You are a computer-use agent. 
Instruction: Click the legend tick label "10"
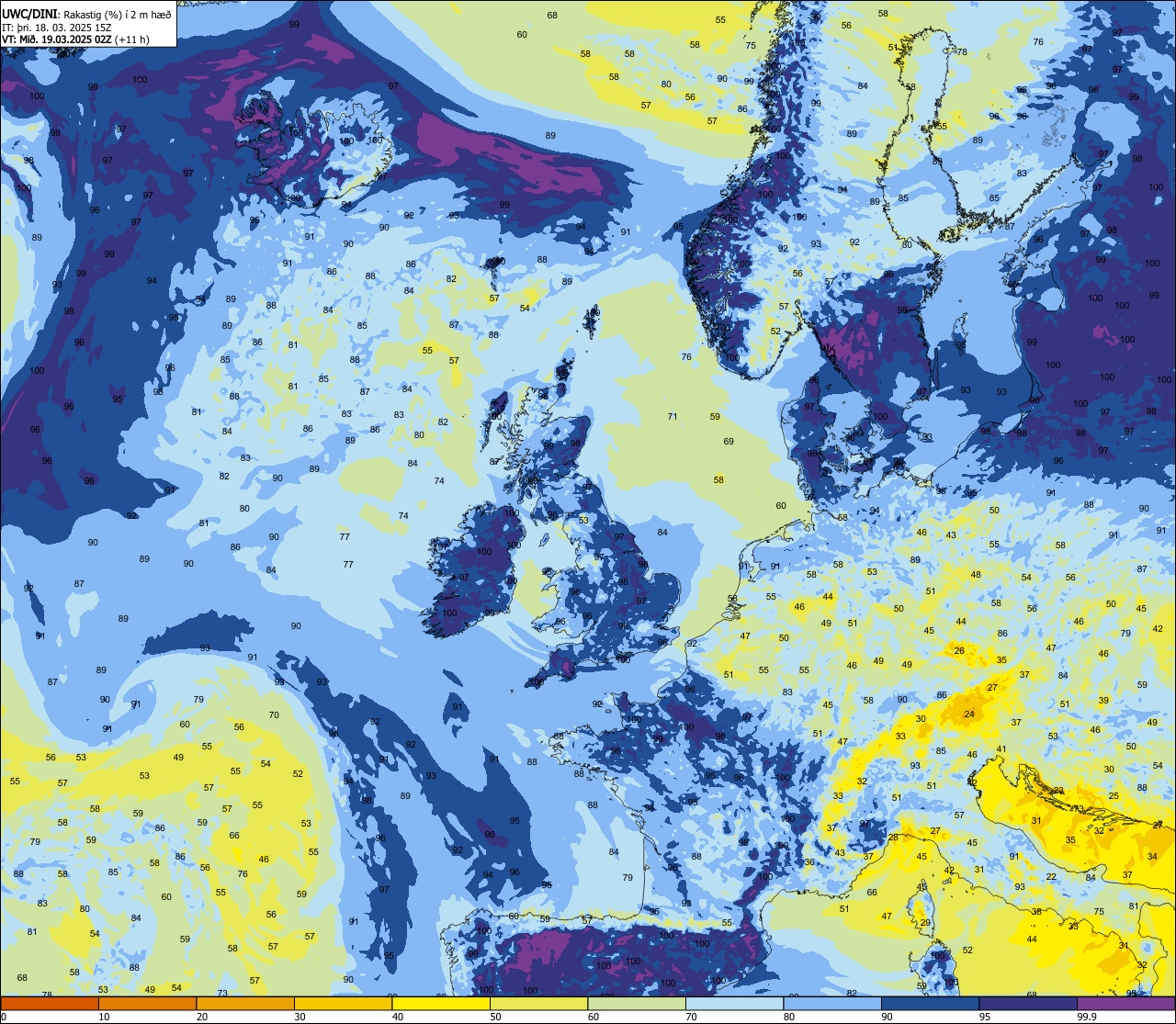[104, 1017]
